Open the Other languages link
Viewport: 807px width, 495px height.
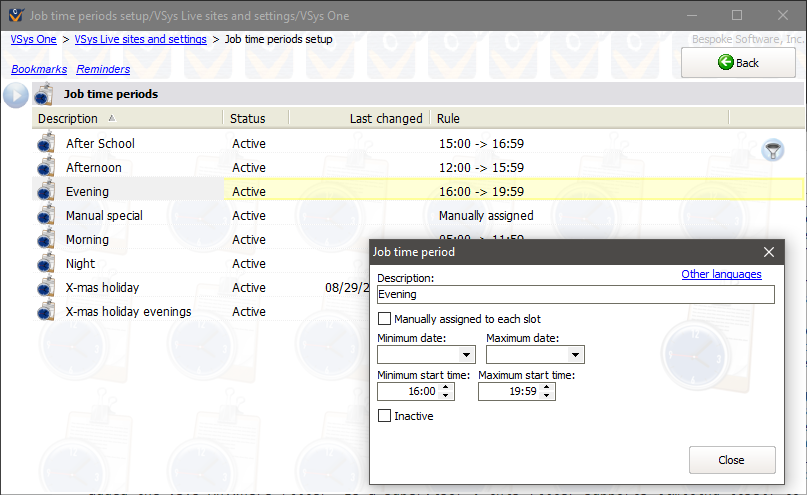pyautogui.click(x=721, y=274)
